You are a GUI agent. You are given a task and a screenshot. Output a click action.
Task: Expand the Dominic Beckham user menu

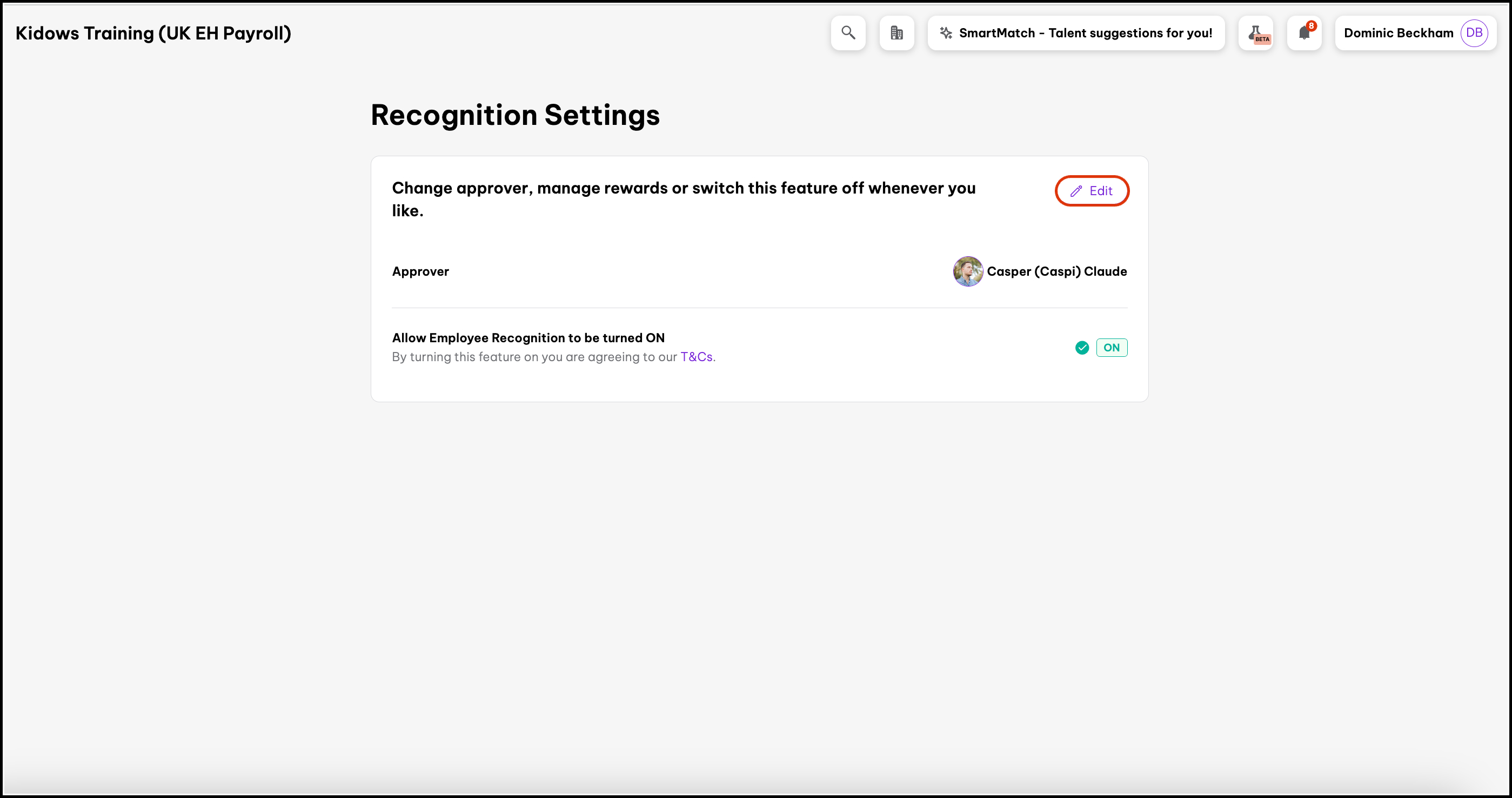[1398, 33]
